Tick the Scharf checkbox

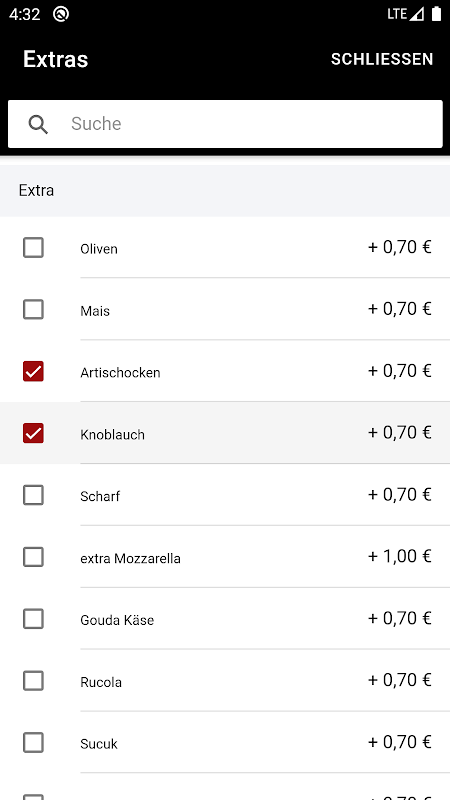(x=33, y=495)
